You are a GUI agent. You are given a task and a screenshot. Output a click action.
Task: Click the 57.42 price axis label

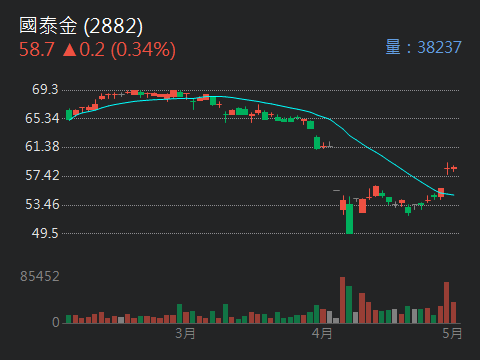(42, 175)
